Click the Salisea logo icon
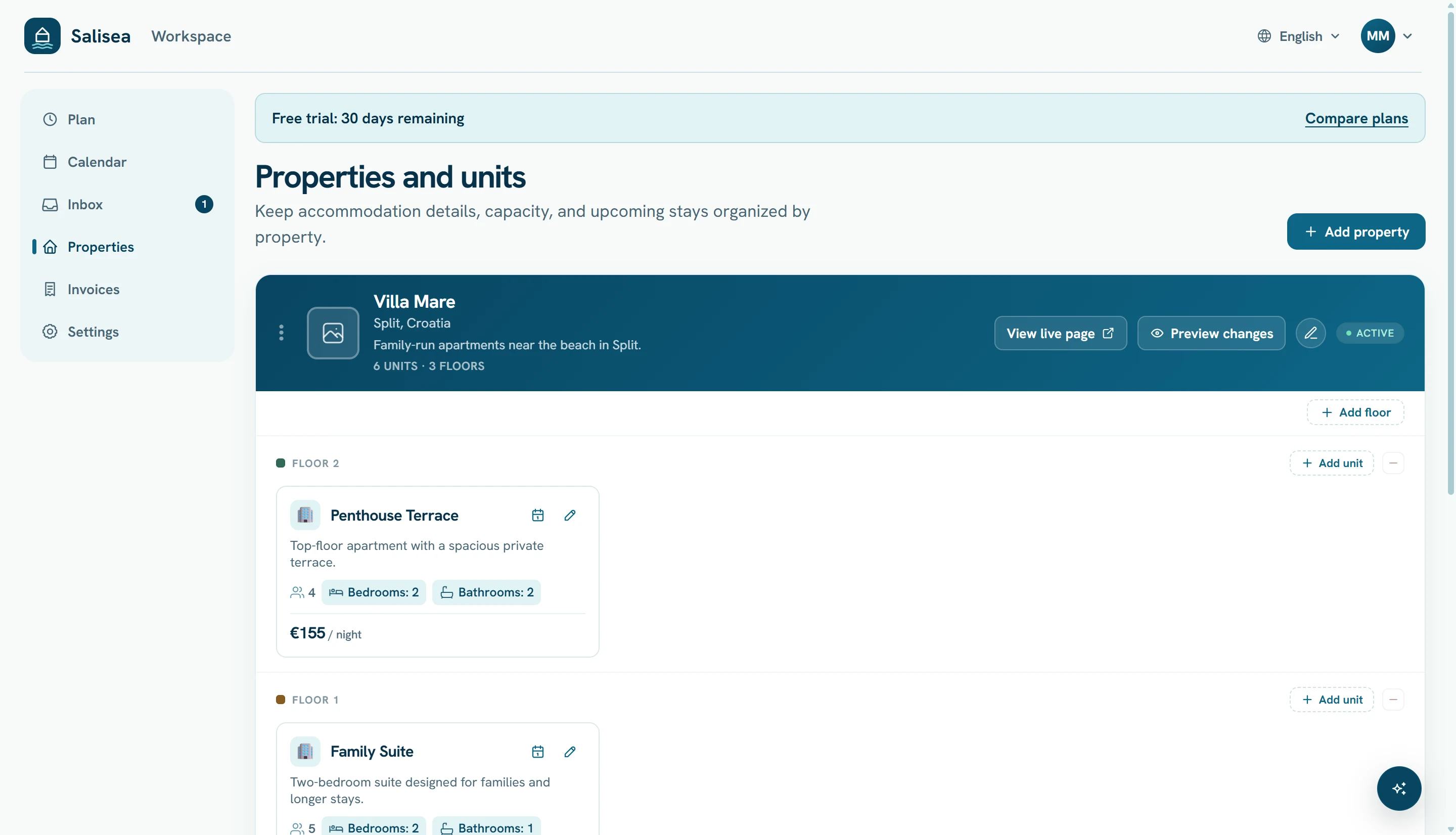The height and width of the screenshot is (835, 1456). pos(42,35)
